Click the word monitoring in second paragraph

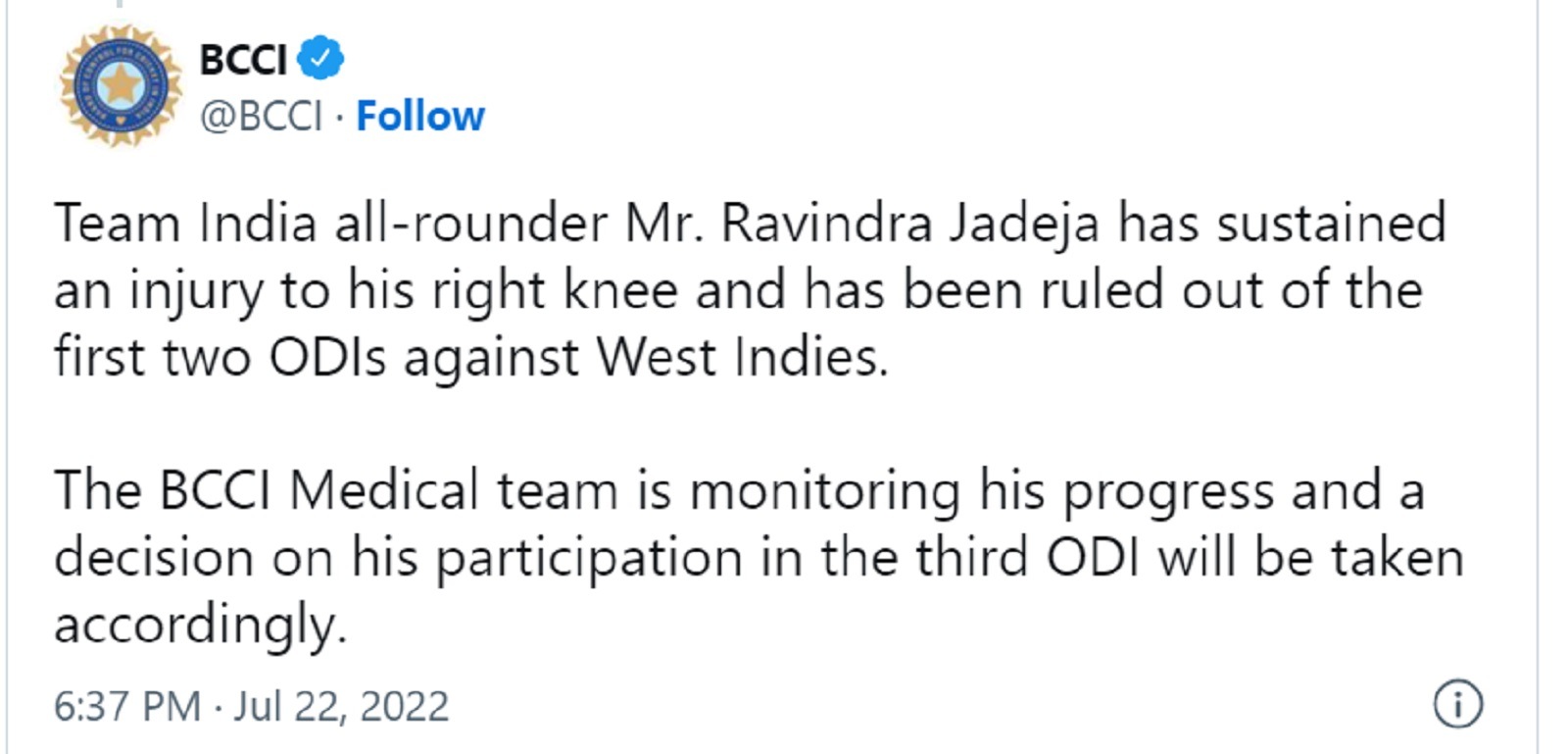tap(825, 492)
